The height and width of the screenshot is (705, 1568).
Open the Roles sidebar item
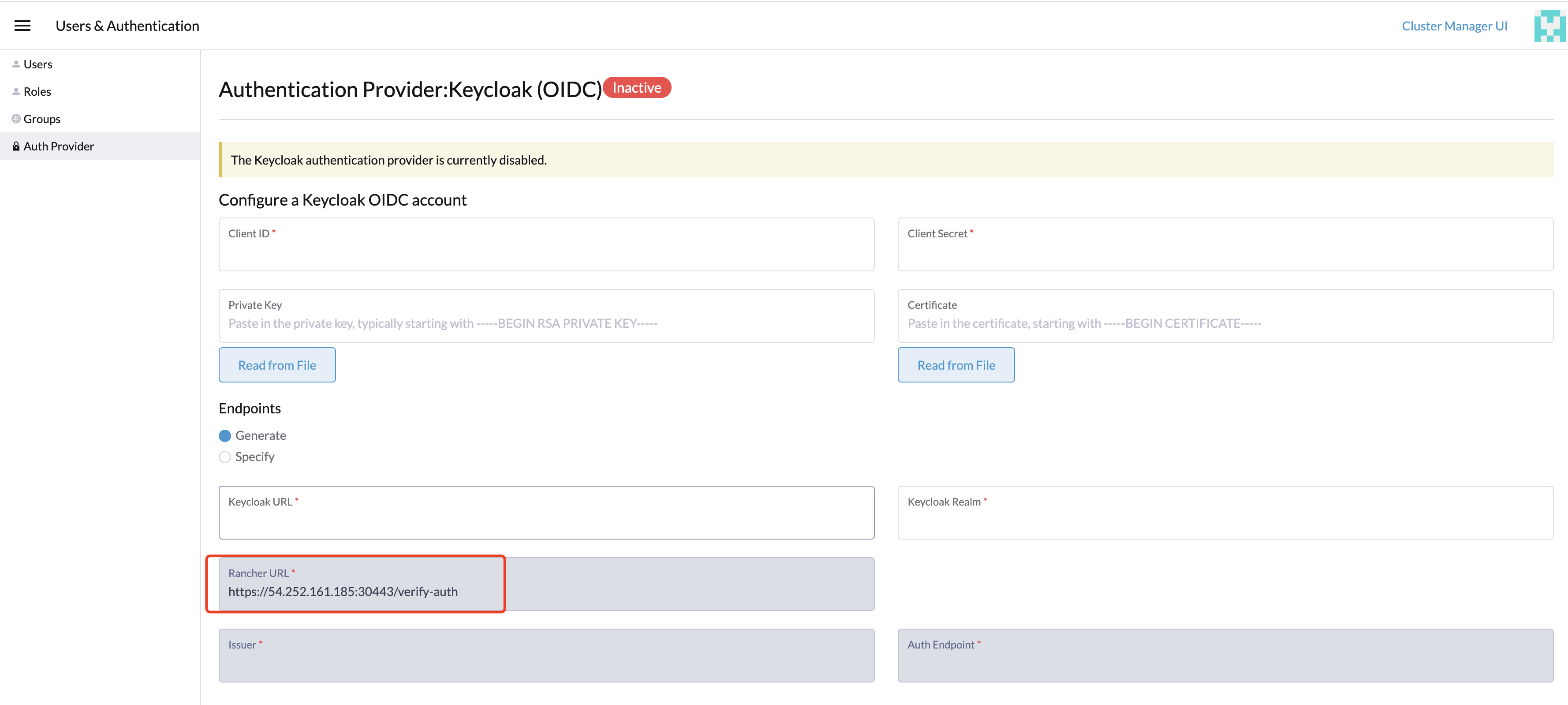(101, 91)
